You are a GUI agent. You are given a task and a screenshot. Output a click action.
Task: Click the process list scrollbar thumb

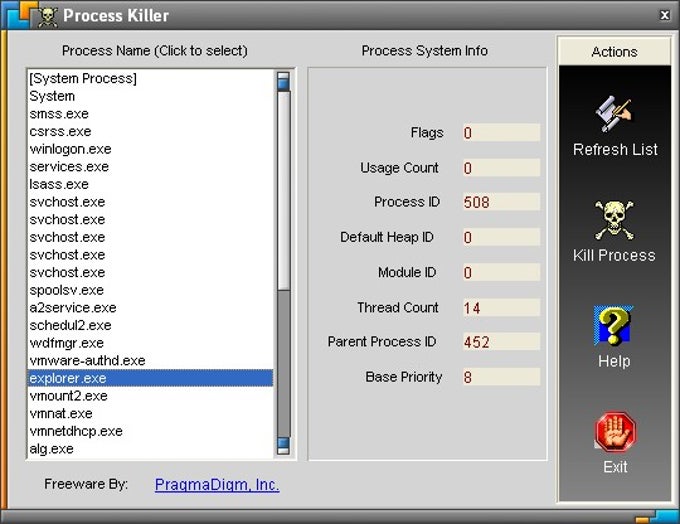pos(284,191)
